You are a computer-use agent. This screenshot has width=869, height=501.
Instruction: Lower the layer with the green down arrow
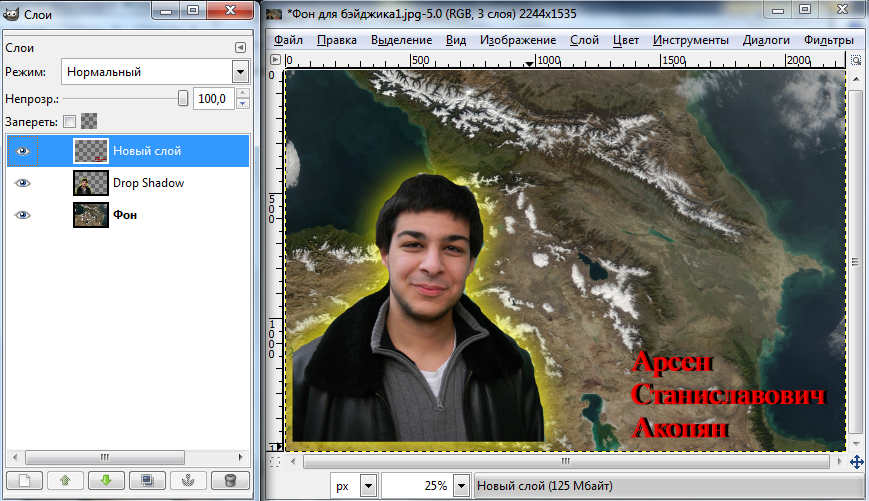tap(106, 480)
